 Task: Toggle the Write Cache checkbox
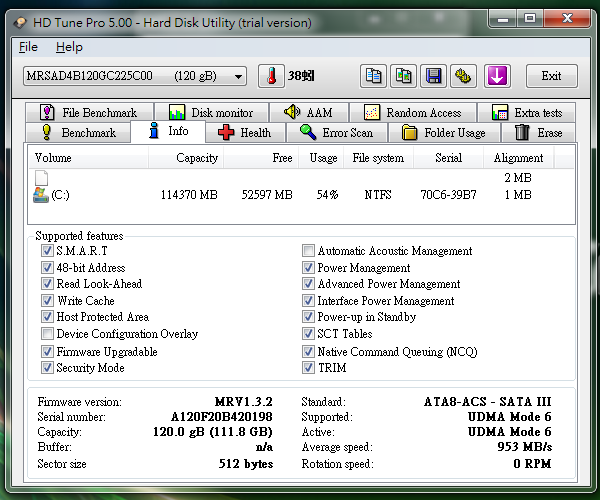coord(47,301)
